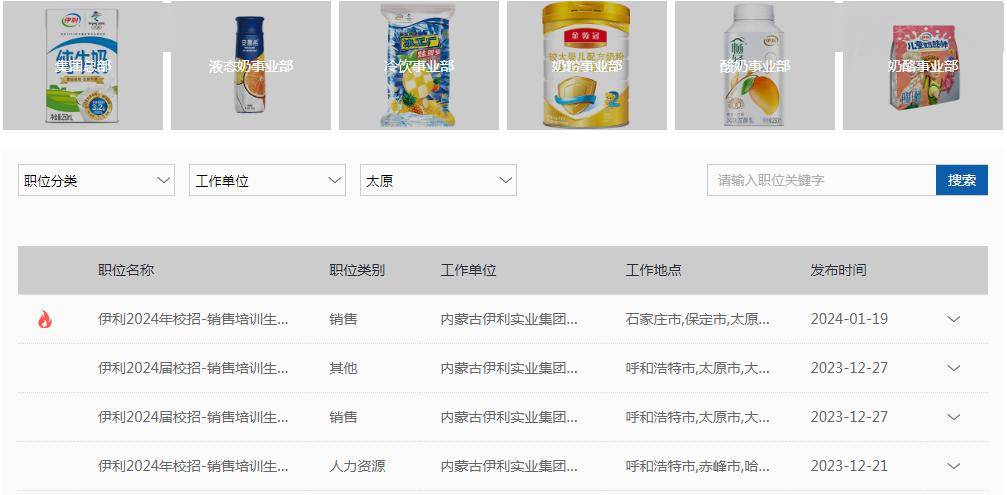Image resolution: width=1007 pixels, height=495 pixels.
Task: Expand the job row dated 2024-01-19
Action: point(954,319)
